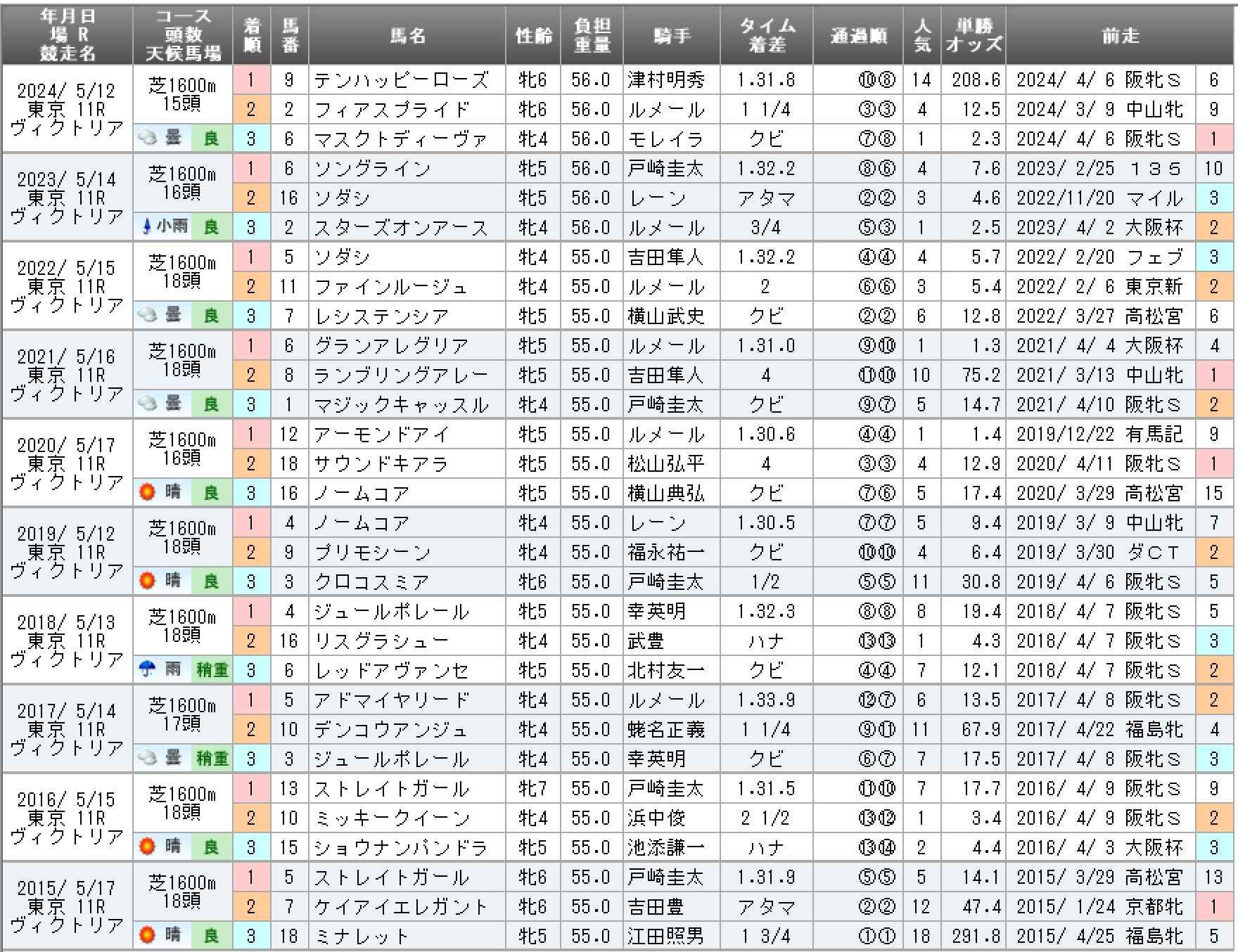Viewport: 1238px width, 952px height.
Task: Select horse name フィアスプライド
Action: tap(392, 110)
